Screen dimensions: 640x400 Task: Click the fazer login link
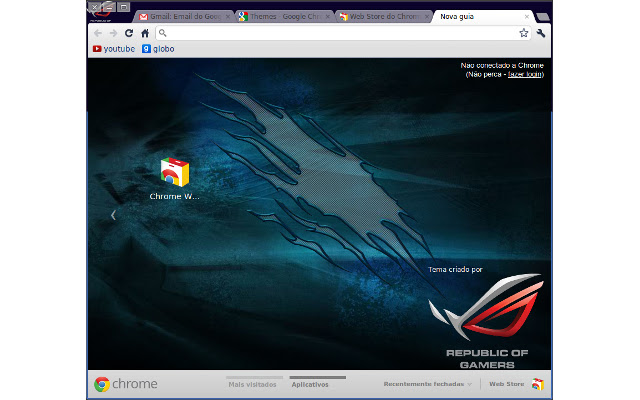(525, 74)
